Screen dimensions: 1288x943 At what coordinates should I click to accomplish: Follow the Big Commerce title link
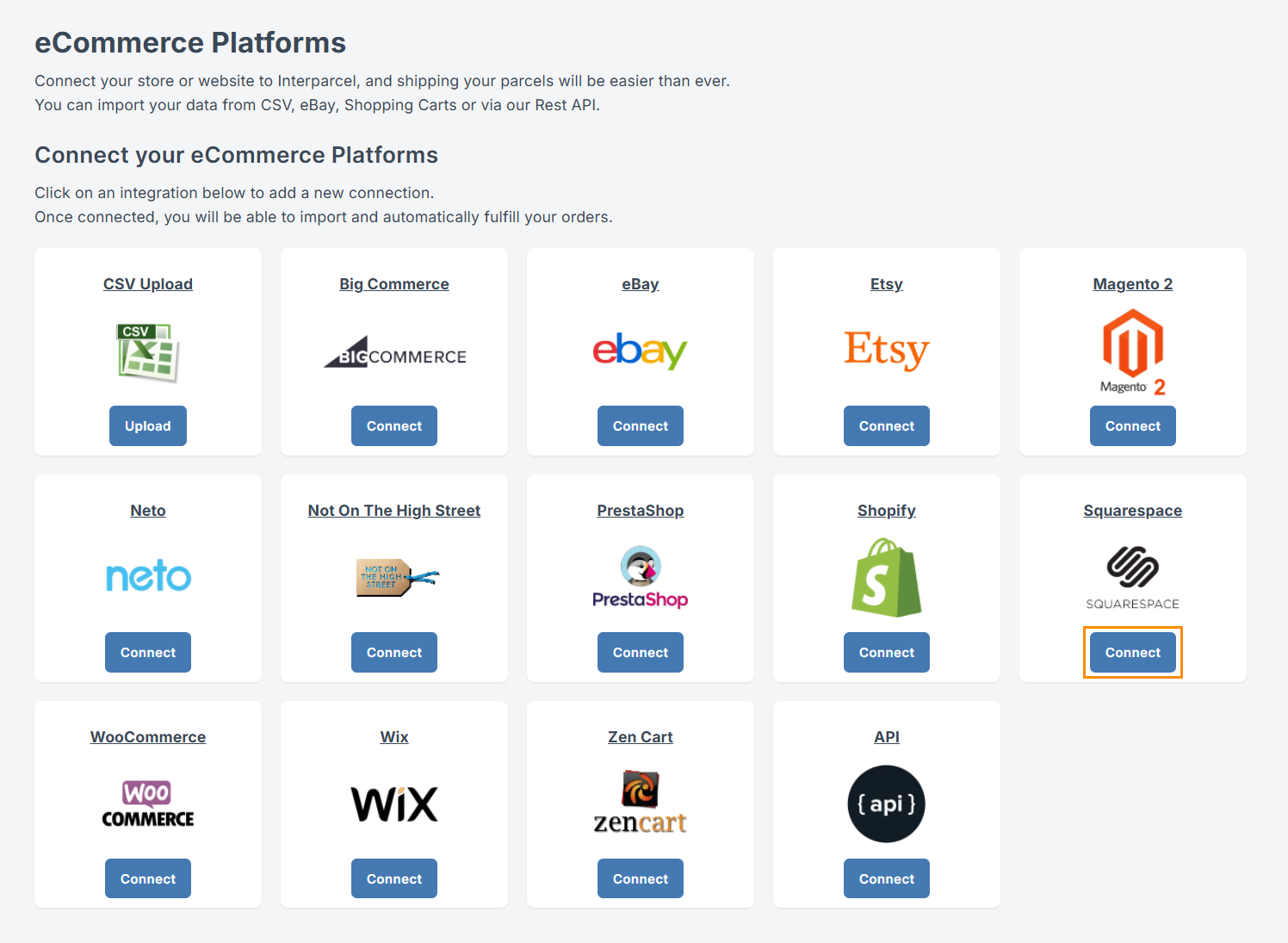(x=394, y=284)
